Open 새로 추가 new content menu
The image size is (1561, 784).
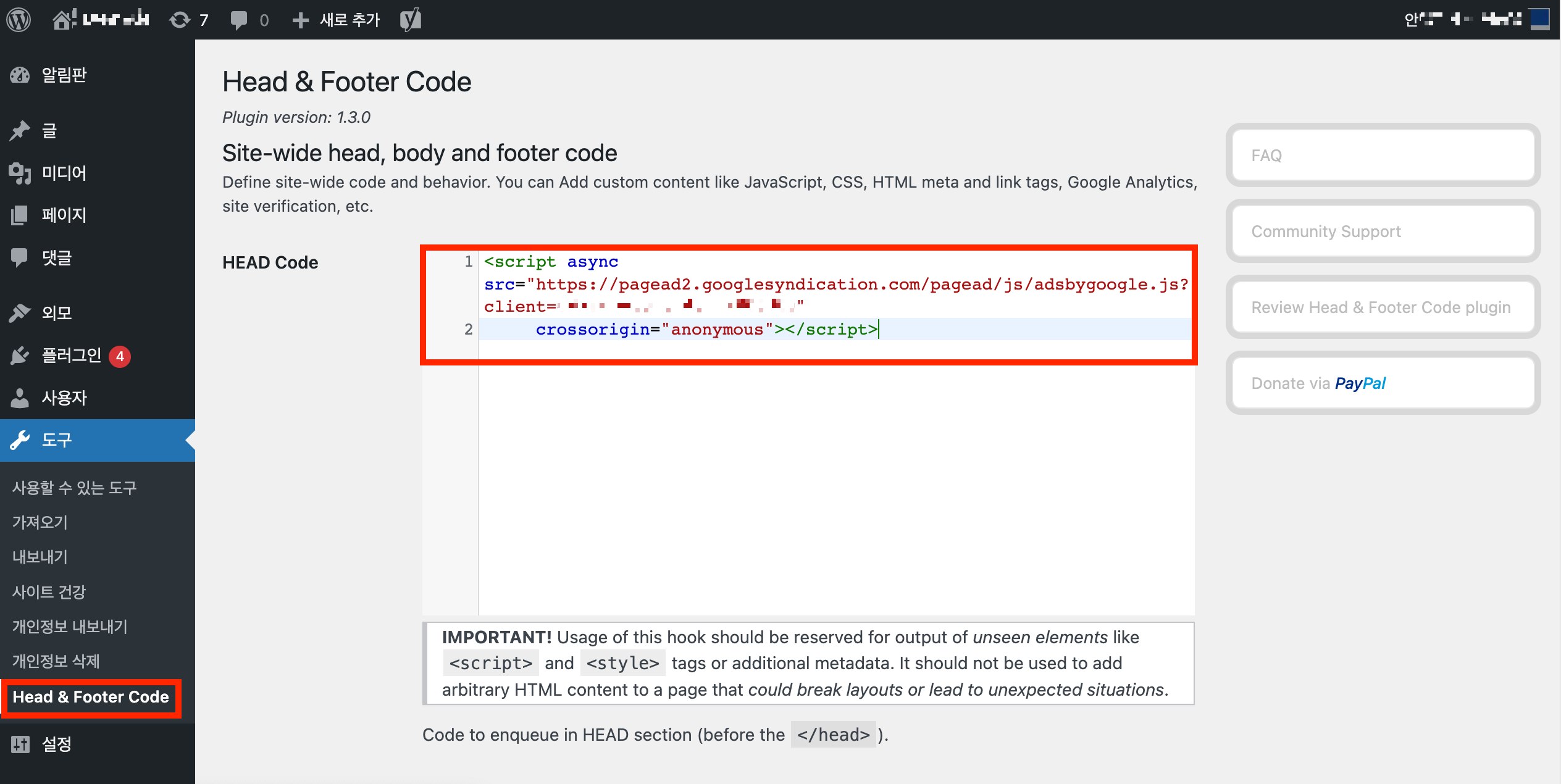337,20
